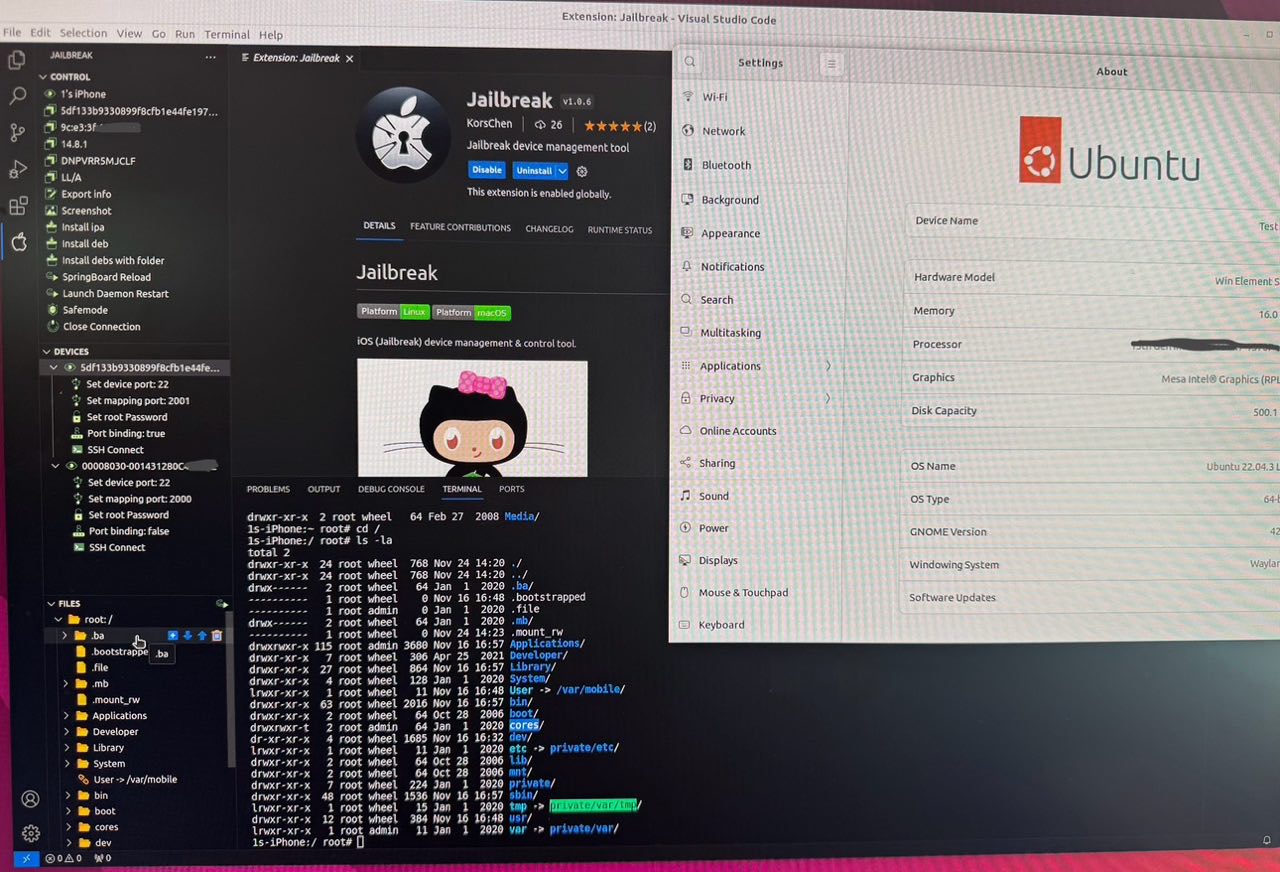
Task: Open the Uninstall dropdown arrow
Action: click(562, 171)
